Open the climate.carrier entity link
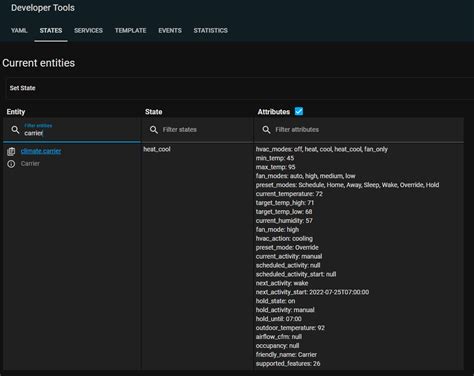This screenshot has height=376, width=474. (41, 151)
